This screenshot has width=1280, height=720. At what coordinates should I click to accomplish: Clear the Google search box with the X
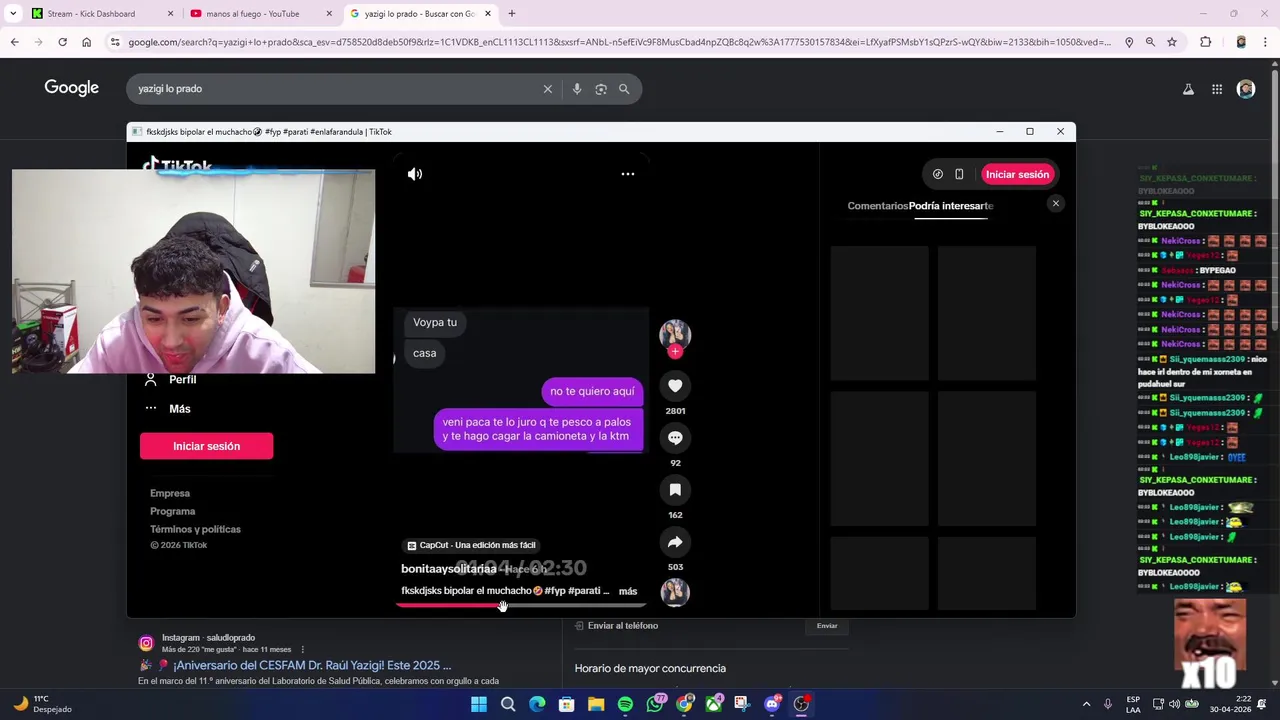(548, 89)
